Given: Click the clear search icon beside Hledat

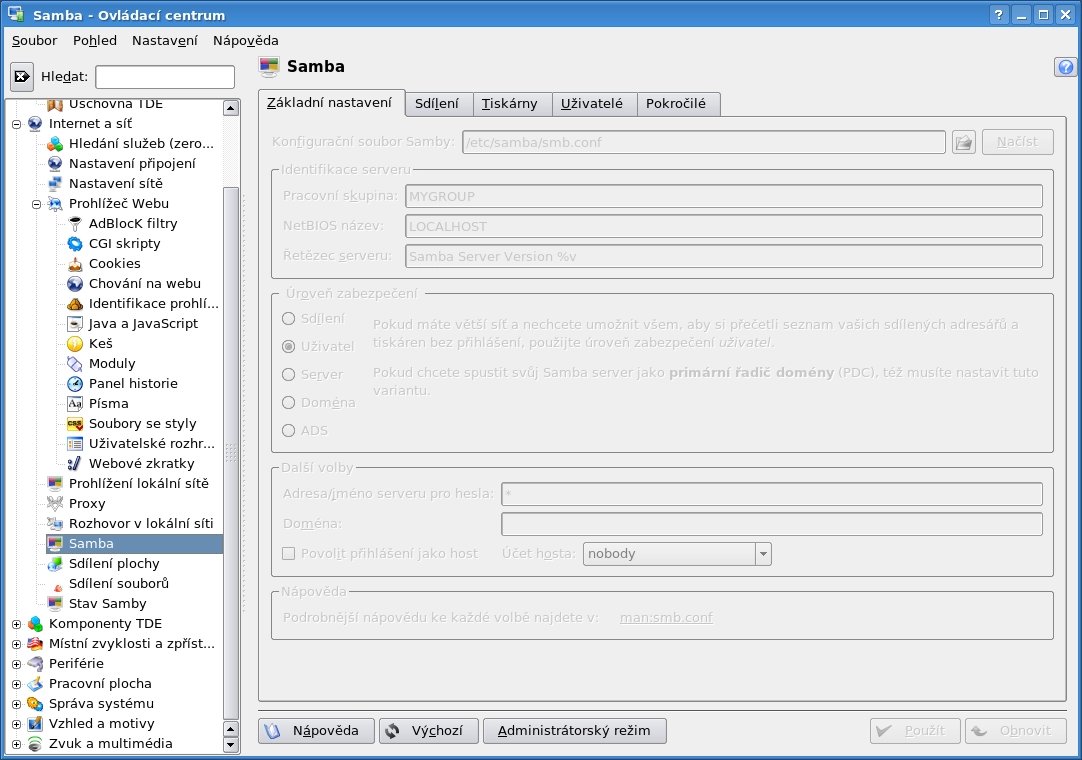Looking at the screenshot, I should click(22, 77).
